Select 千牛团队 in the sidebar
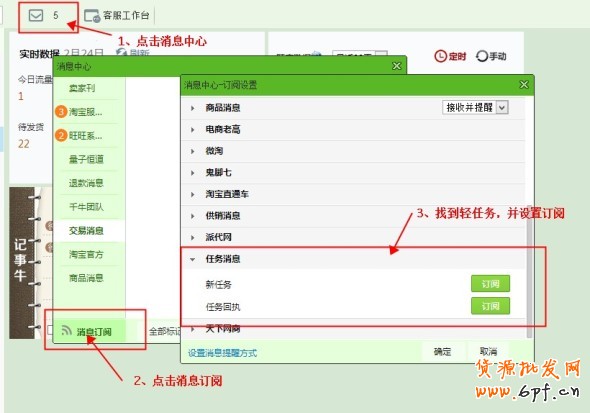 pos(86,207)
